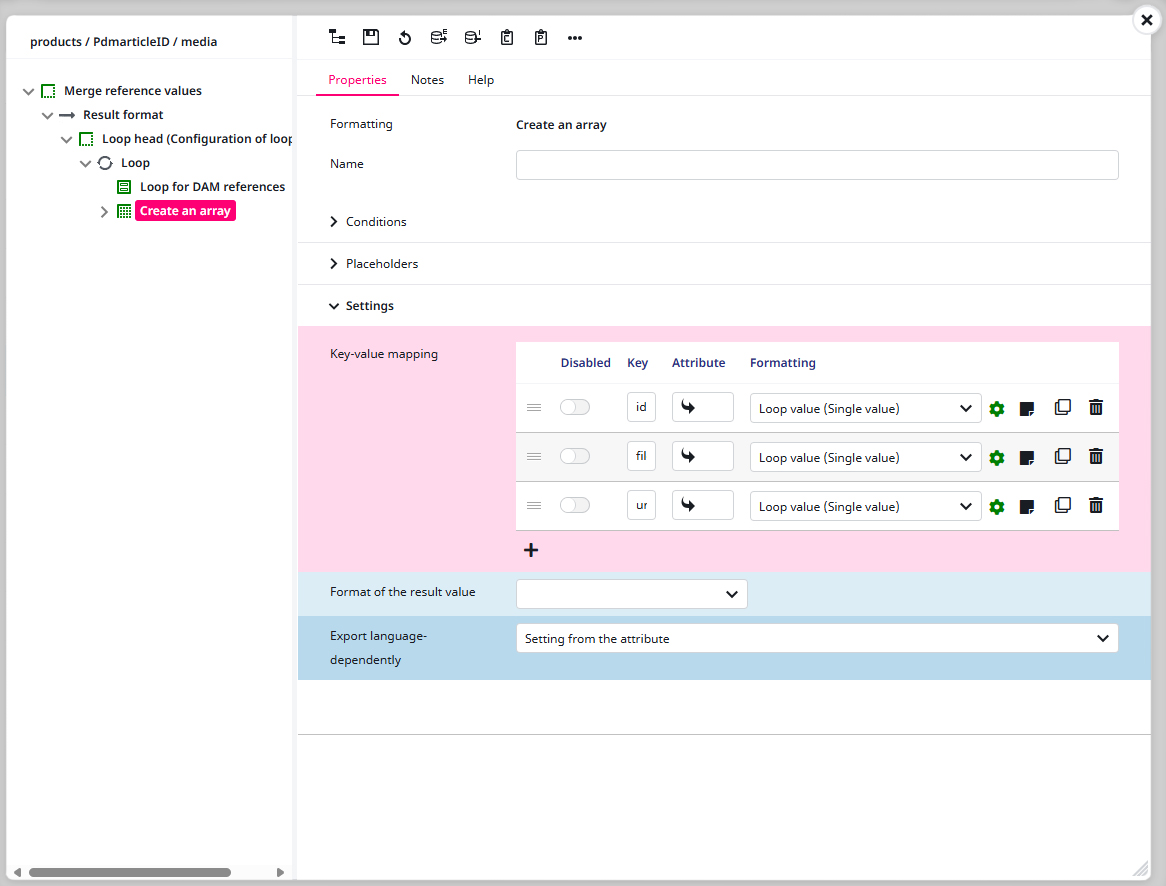The height and width of the screenshot is (886, 1166).
Task: Select Loop head configuration tree item
Action: 197,138
